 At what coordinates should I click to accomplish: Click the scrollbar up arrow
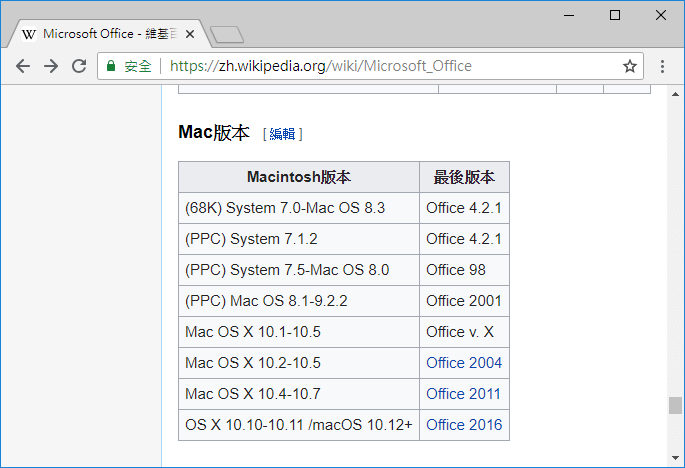(x=675, y=94)
